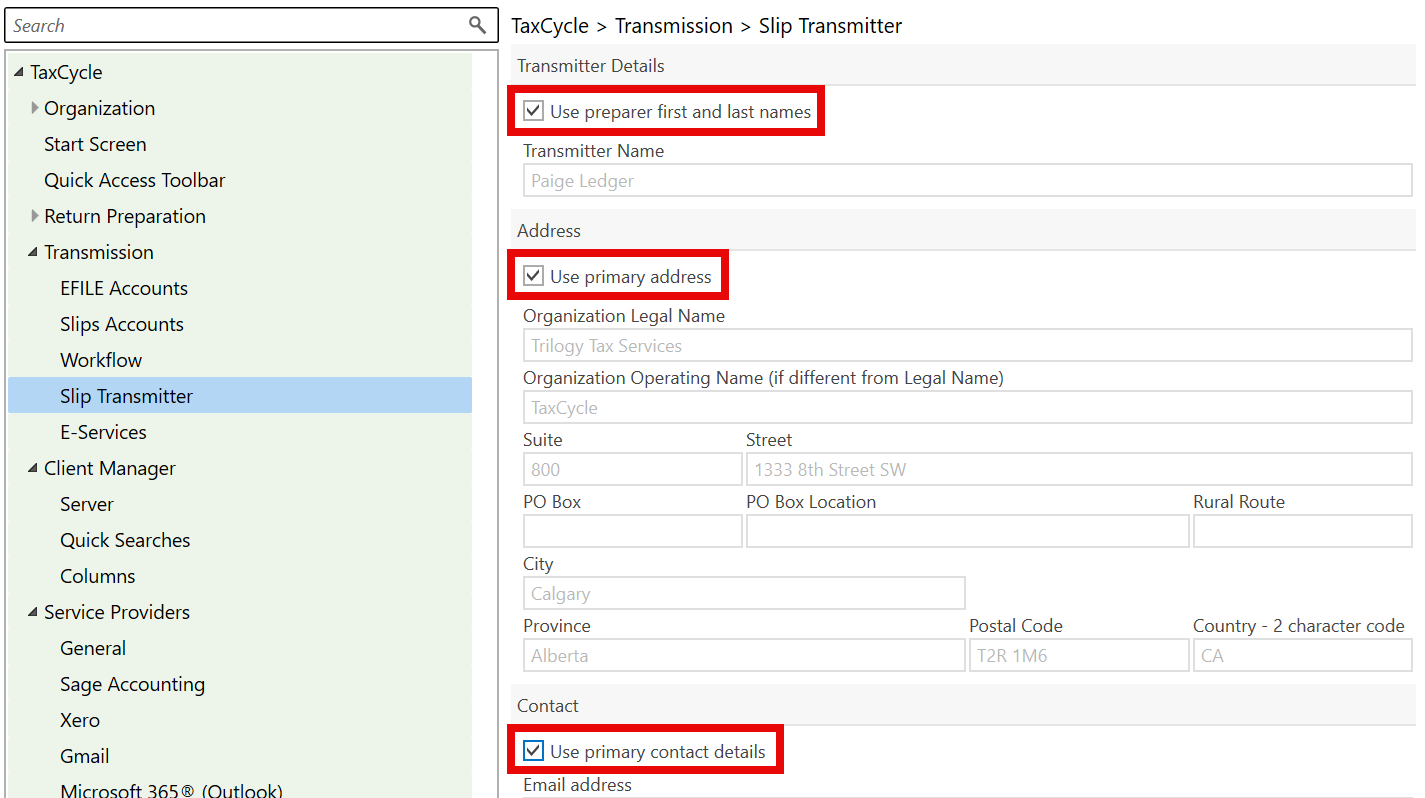The height and width of the screenshot is (798, 1425).
Task: Select Quick Searches in the tree
Action: [125, 540]
